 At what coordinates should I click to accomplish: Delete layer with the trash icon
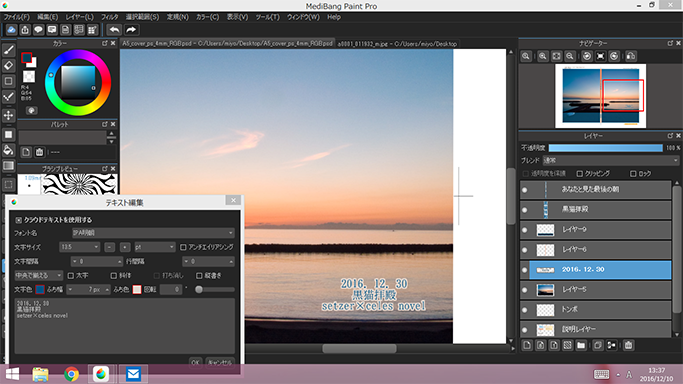628,345
